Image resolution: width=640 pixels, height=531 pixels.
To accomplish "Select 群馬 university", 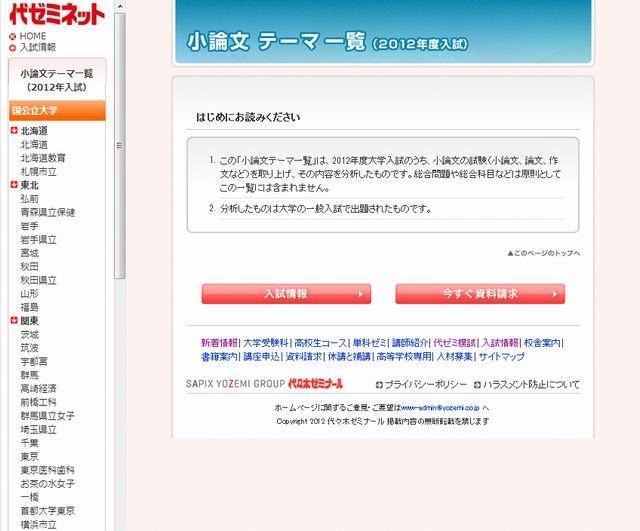I will (x=29, y=375).
